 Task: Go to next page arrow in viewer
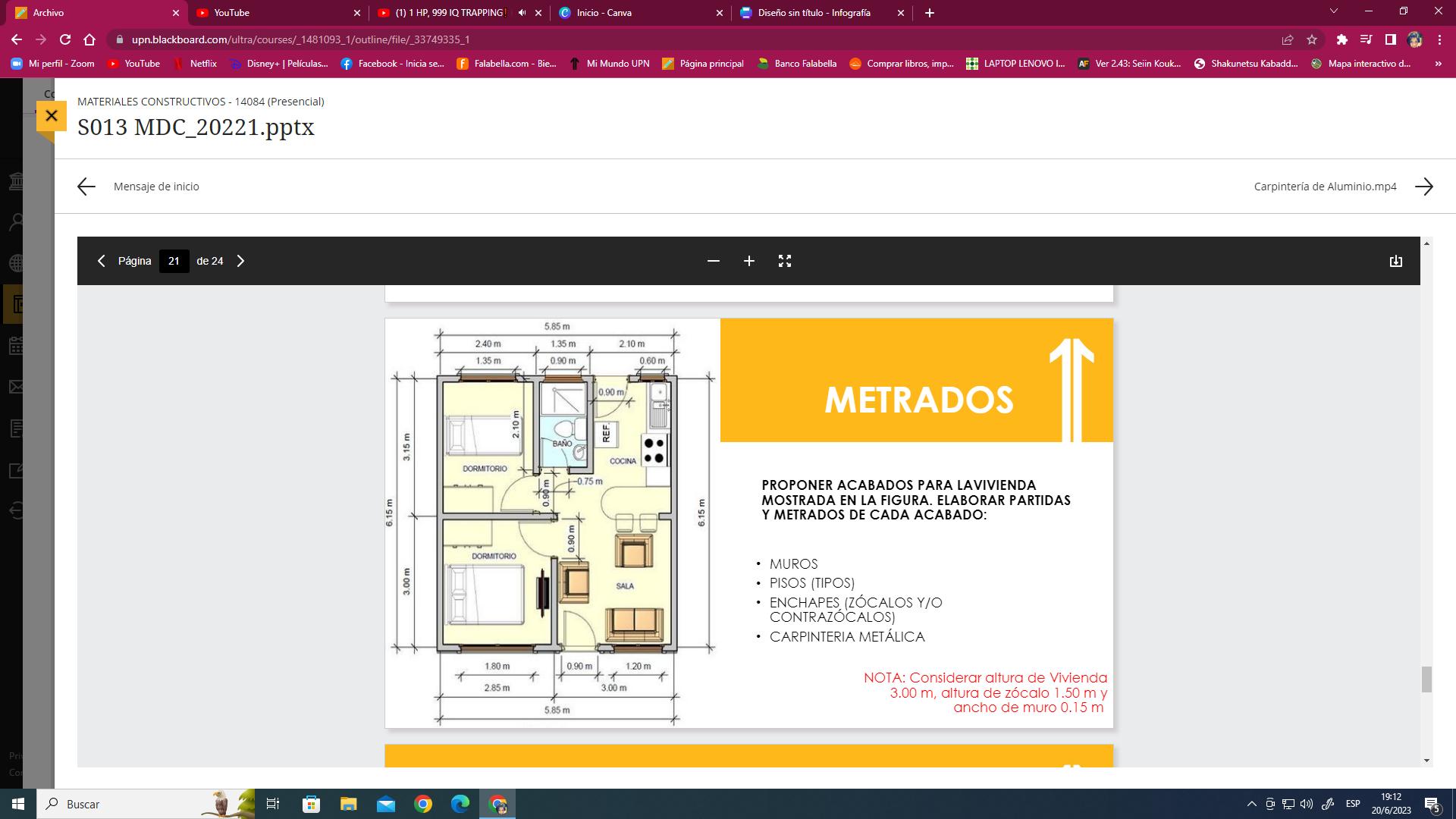click(x=241, y=261)
